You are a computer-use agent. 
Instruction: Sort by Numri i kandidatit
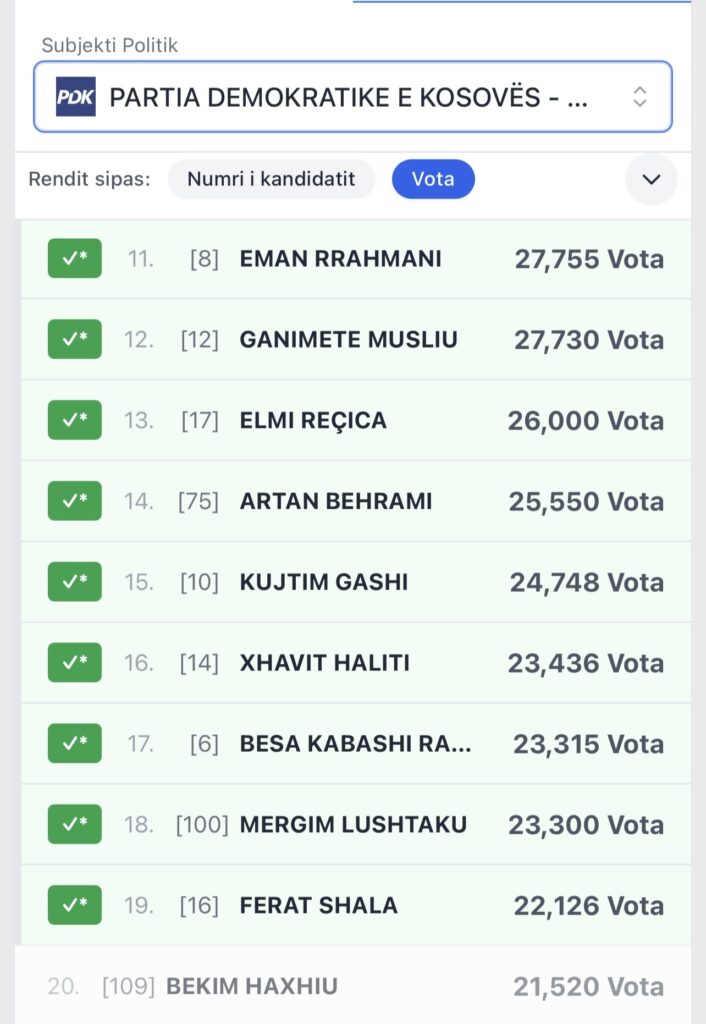271,180
